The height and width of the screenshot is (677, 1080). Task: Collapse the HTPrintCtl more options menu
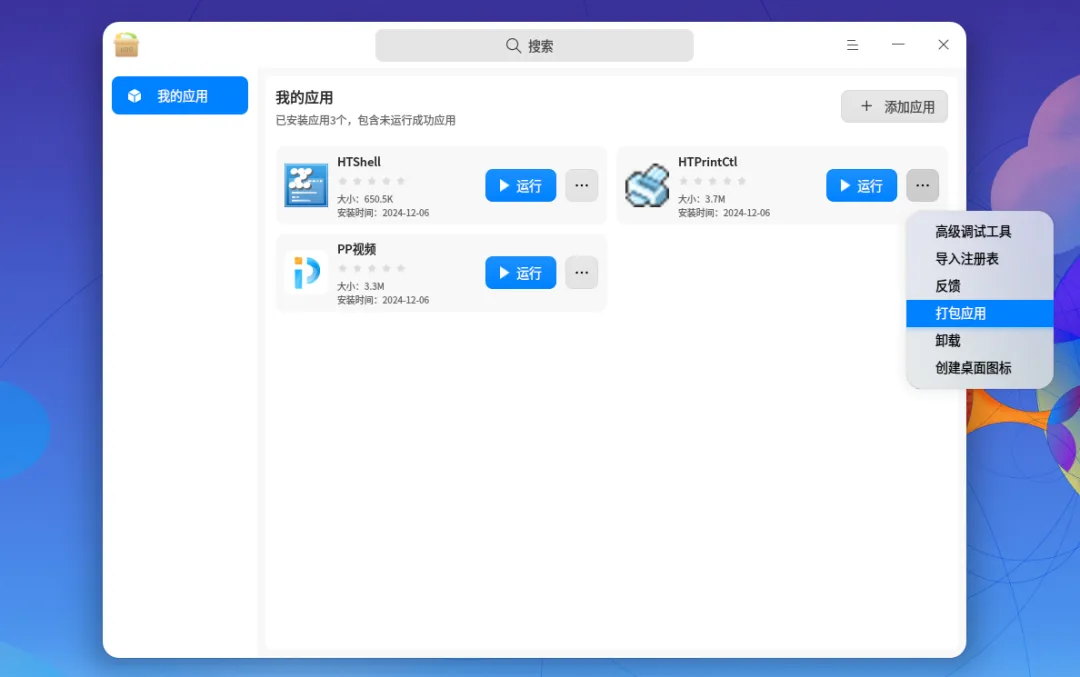922,185
